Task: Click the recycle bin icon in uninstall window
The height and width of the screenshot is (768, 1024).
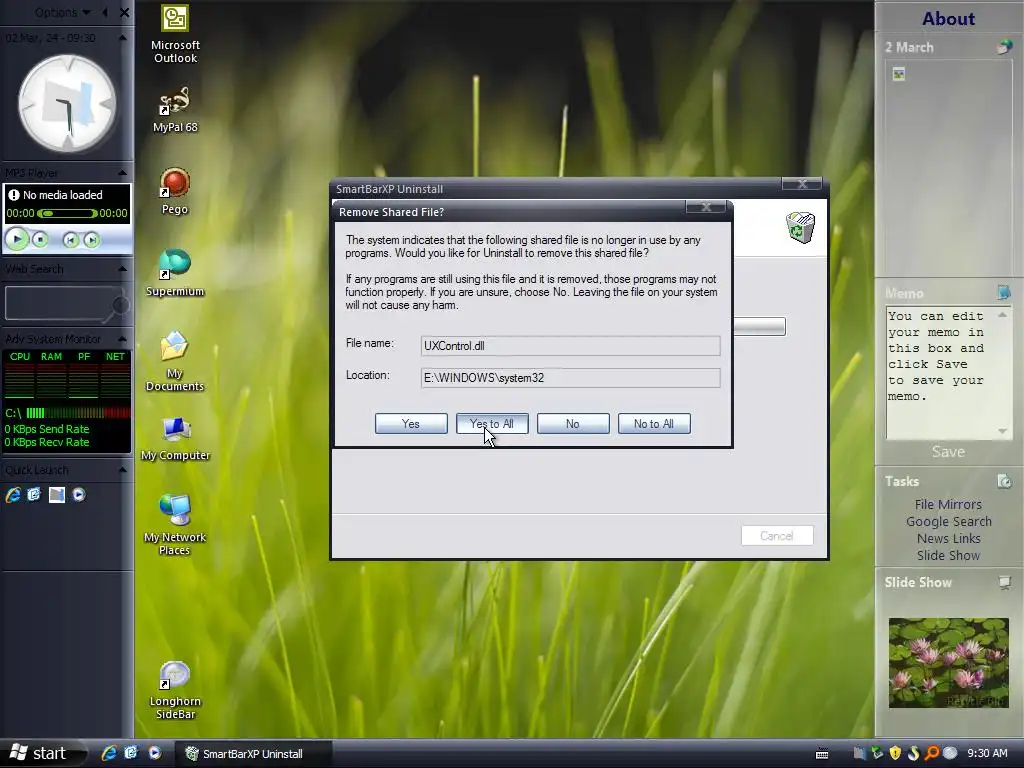Action: [x=801, y=227]
